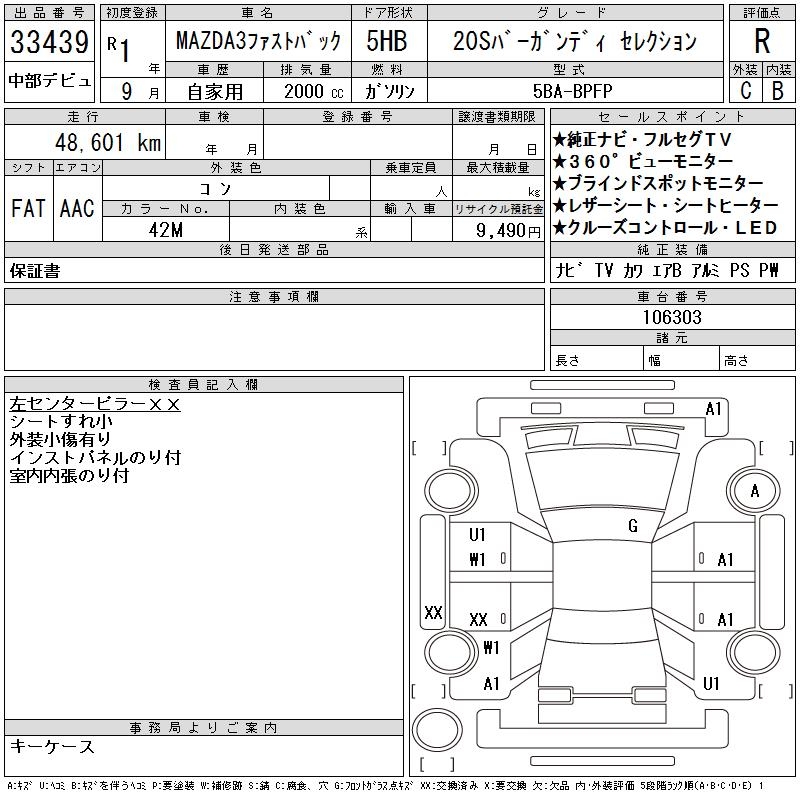Click the exterior grade "C" under 外装
This screenshot has width=800, height=800.
(x=746, y=90)
